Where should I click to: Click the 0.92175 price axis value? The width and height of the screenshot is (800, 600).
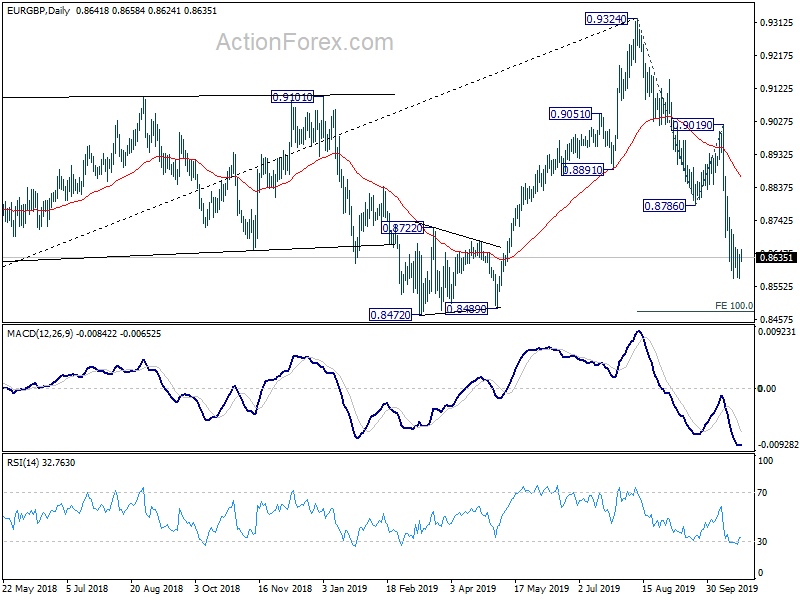[777, 56]
